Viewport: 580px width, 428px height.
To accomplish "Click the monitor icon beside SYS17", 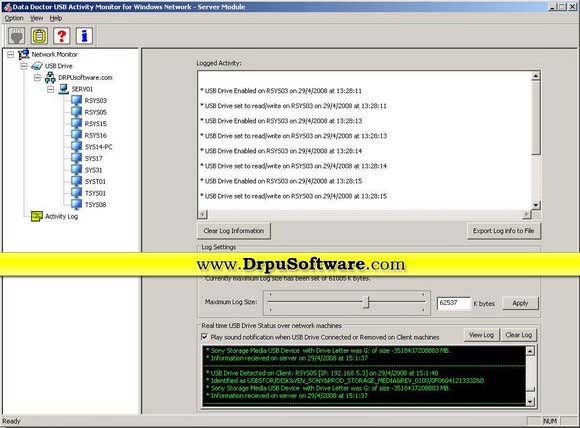I will point(77,158).
